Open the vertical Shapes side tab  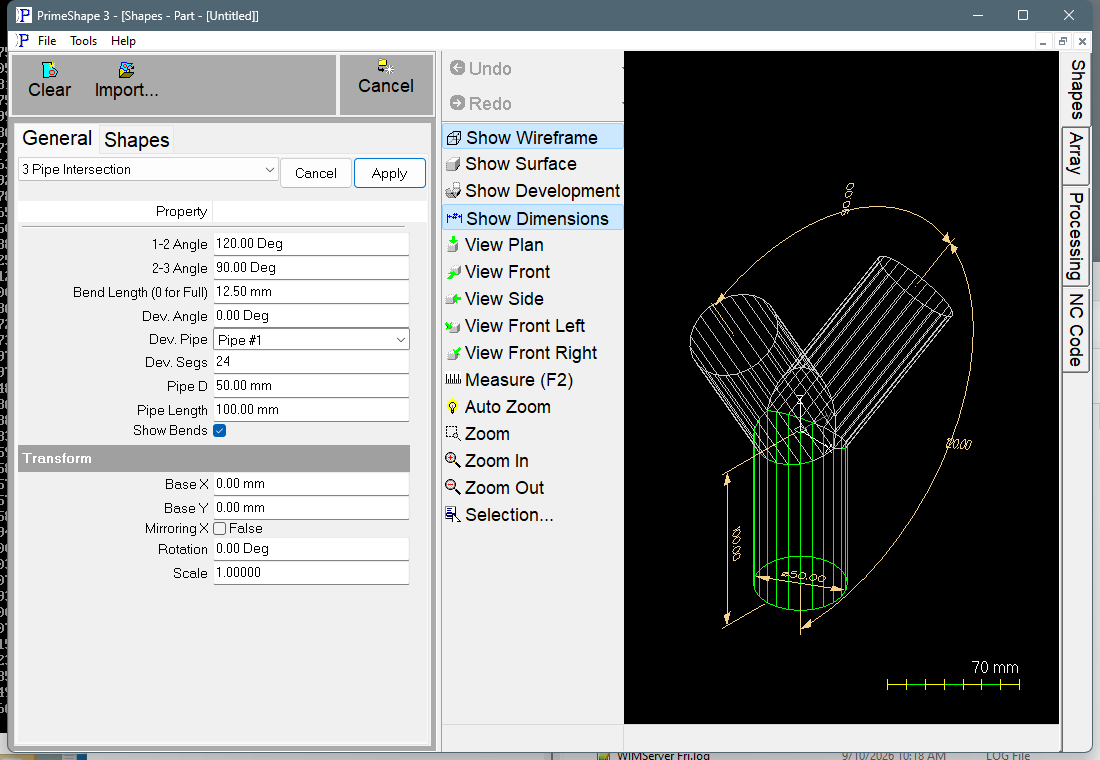[x=1077, y=89]
